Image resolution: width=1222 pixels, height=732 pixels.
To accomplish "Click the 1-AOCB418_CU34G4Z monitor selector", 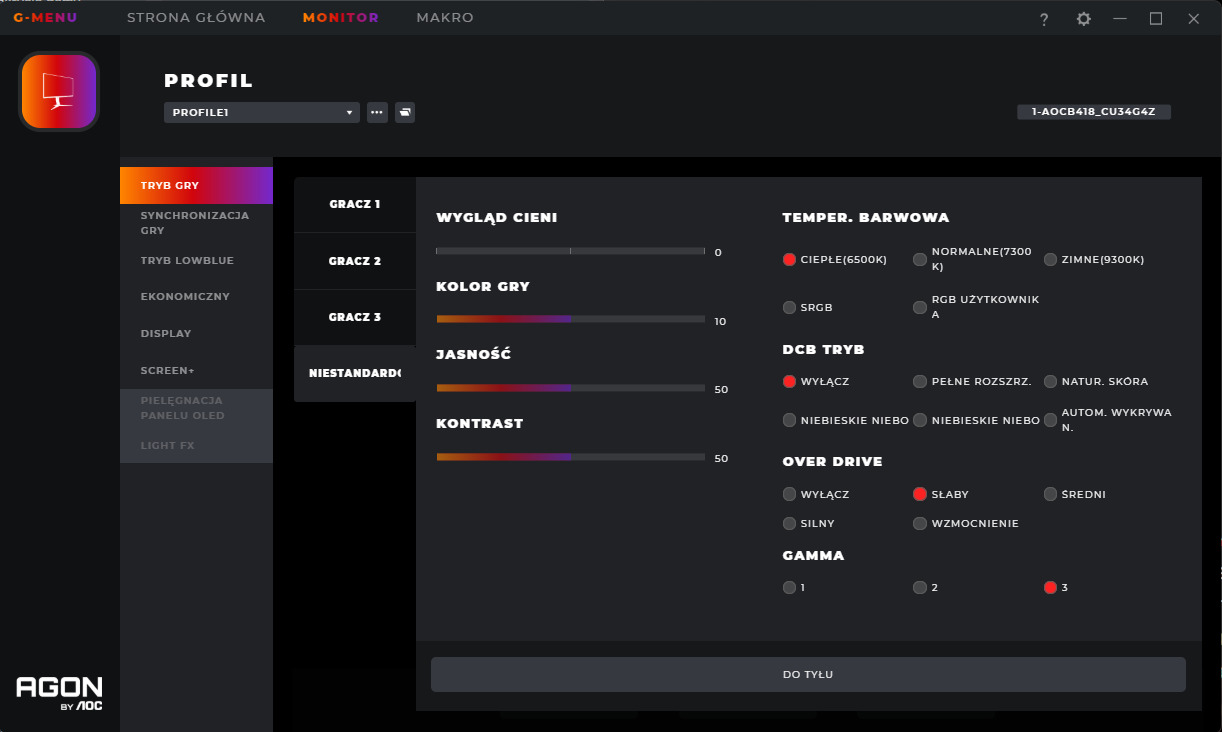I will [x=1093, y=112].
